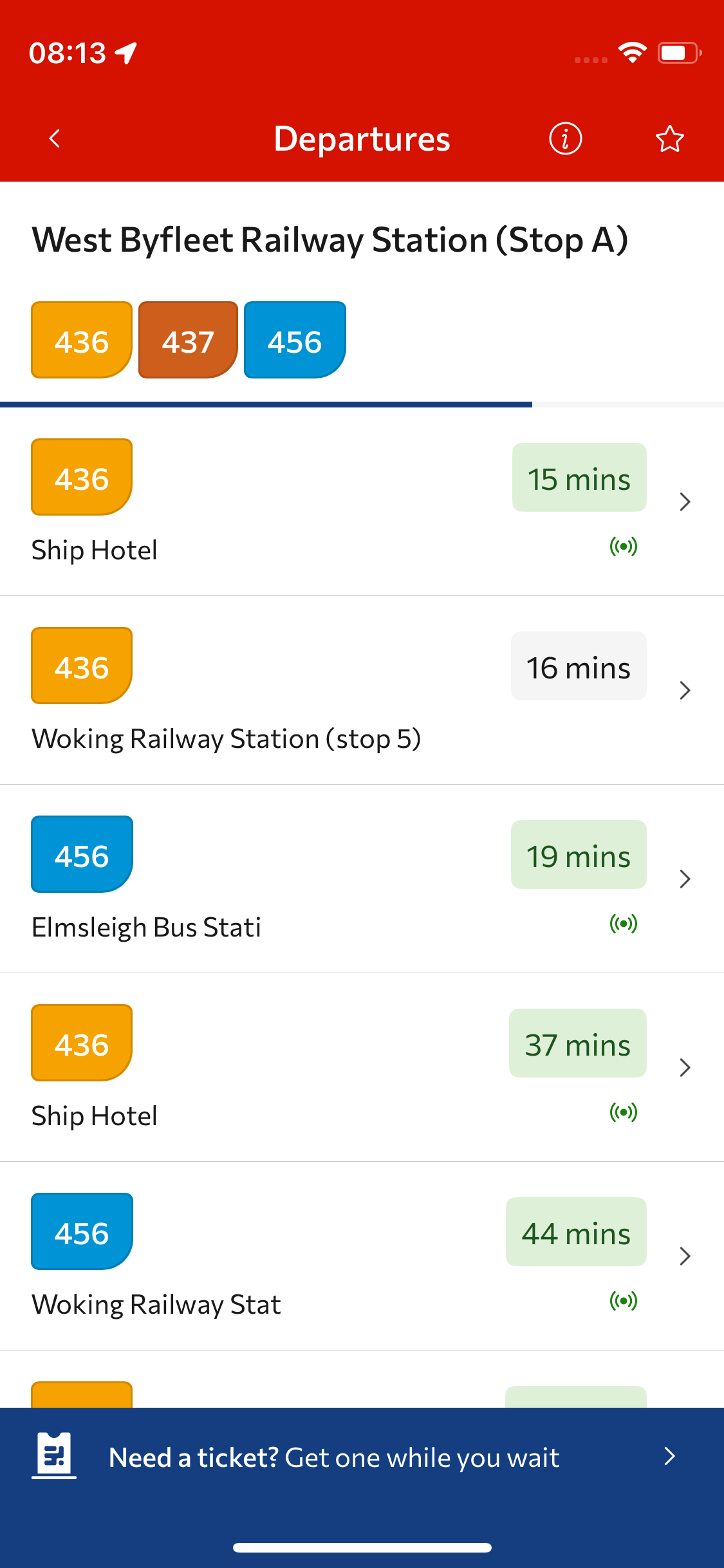Filter departures by route 456 badge
724x1568 pixels.
295,340
